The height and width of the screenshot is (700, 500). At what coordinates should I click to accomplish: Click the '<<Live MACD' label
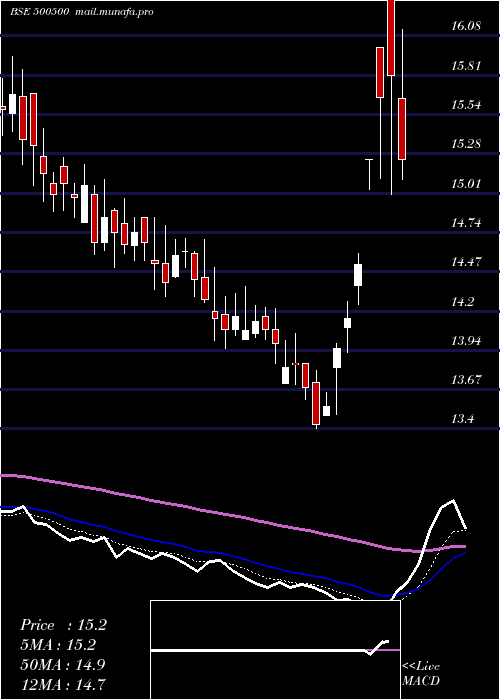(421, 674)
